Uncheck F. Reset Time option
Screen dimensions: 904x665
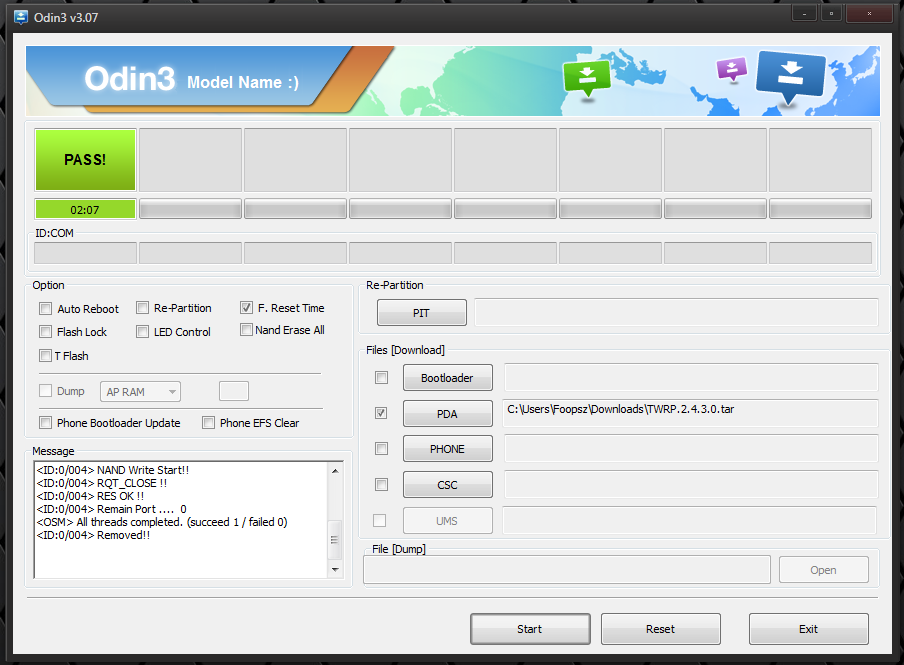tap(246, 307)
